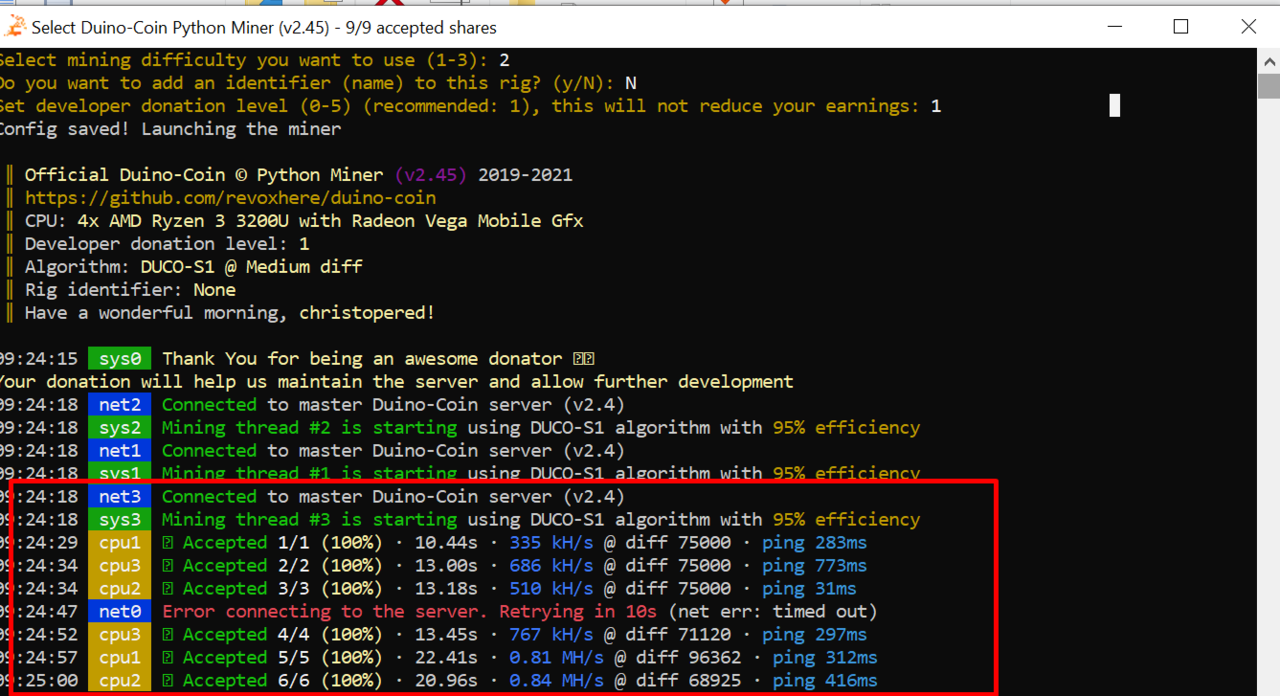This screenshot has height=696, width=1280.
Task: Click the 'ping 297ms' value
Action: [x=814, y=635]
